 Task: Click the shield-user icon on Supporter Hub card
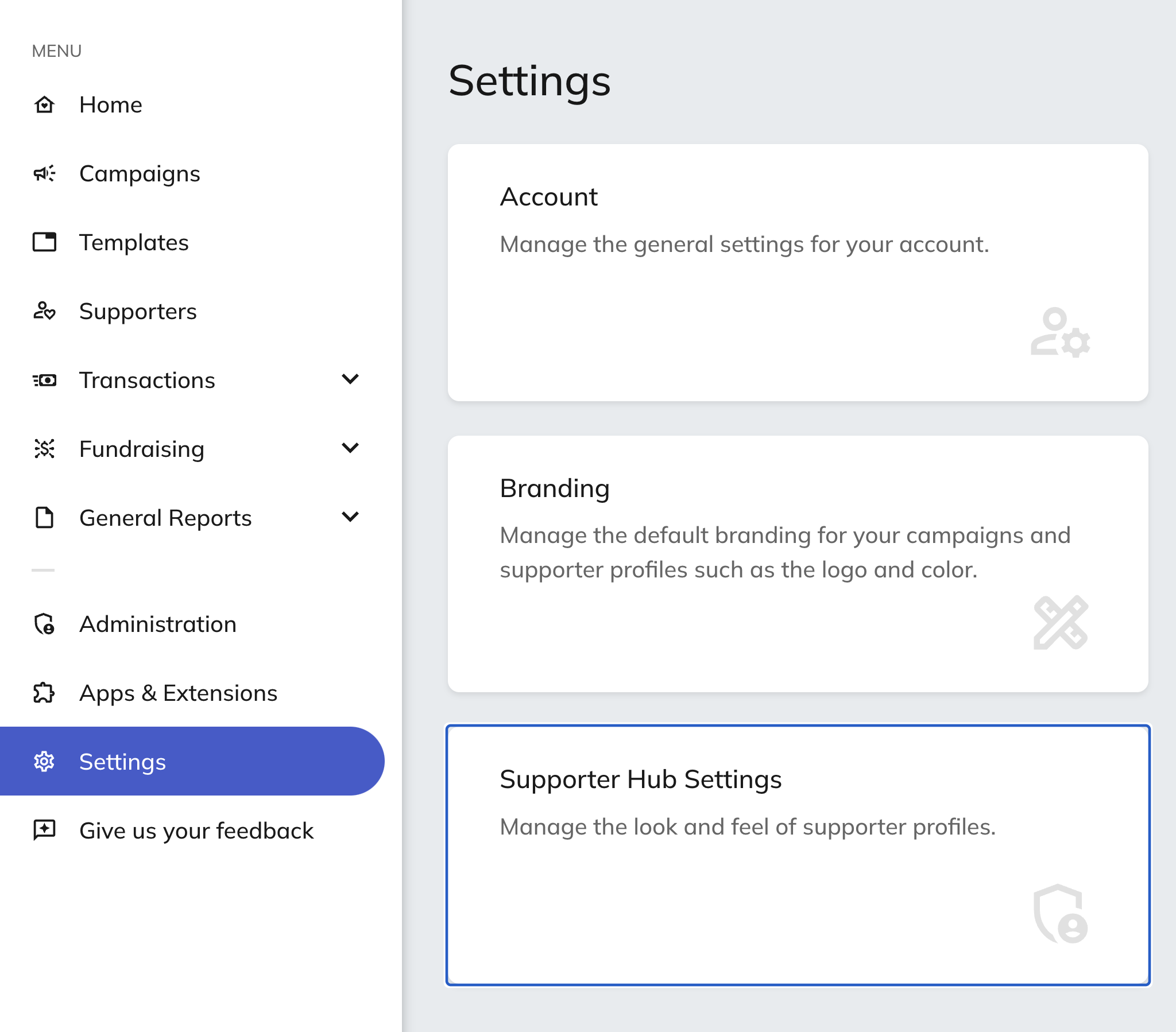[1061, 914]
